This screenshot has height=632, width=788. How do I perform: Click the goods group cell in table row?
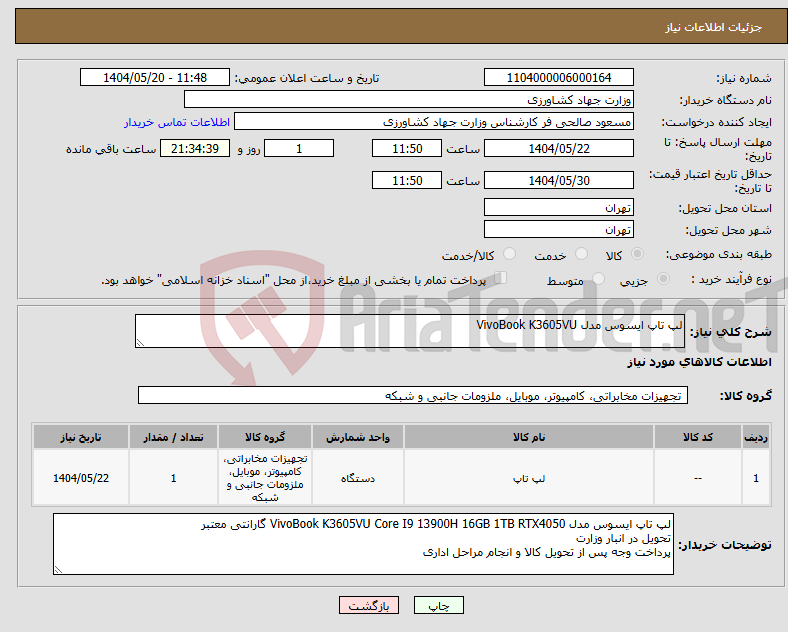coord(265,478)
